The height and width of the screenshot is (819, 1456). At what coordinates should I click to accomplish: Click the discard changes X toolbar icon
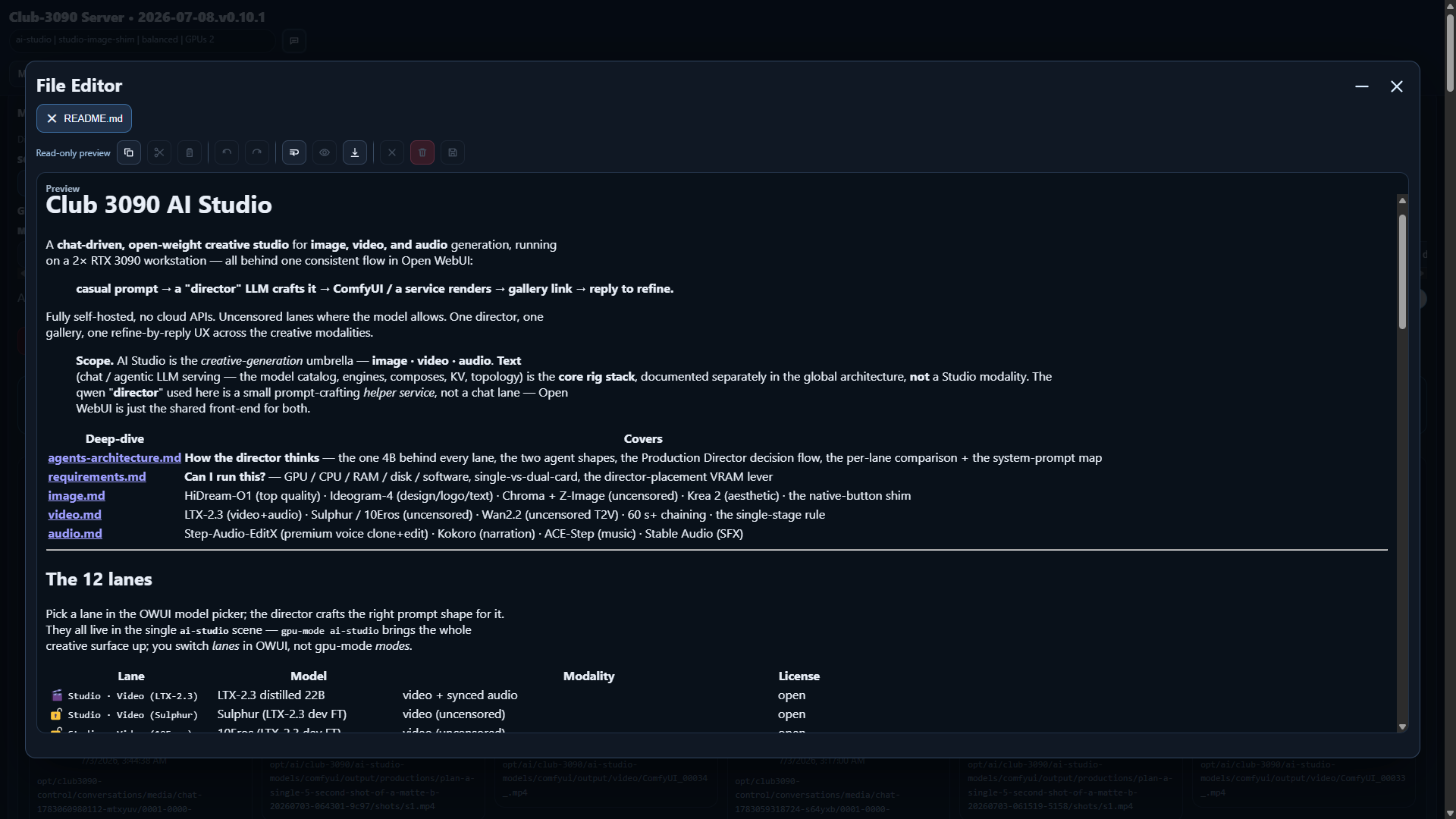[392, 152]
